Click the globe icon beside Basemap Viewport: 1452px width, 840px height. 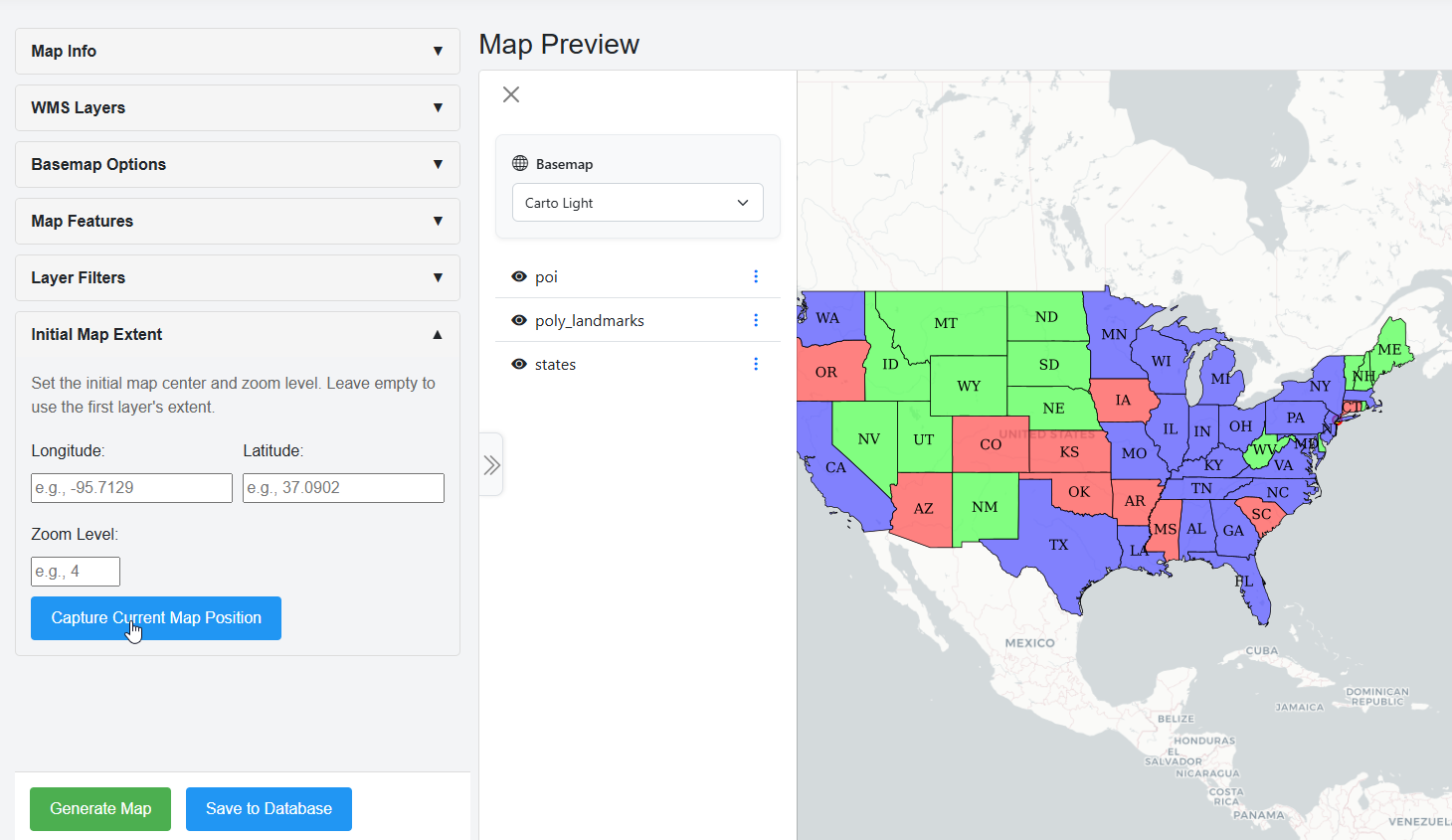[x=520, y=164]
